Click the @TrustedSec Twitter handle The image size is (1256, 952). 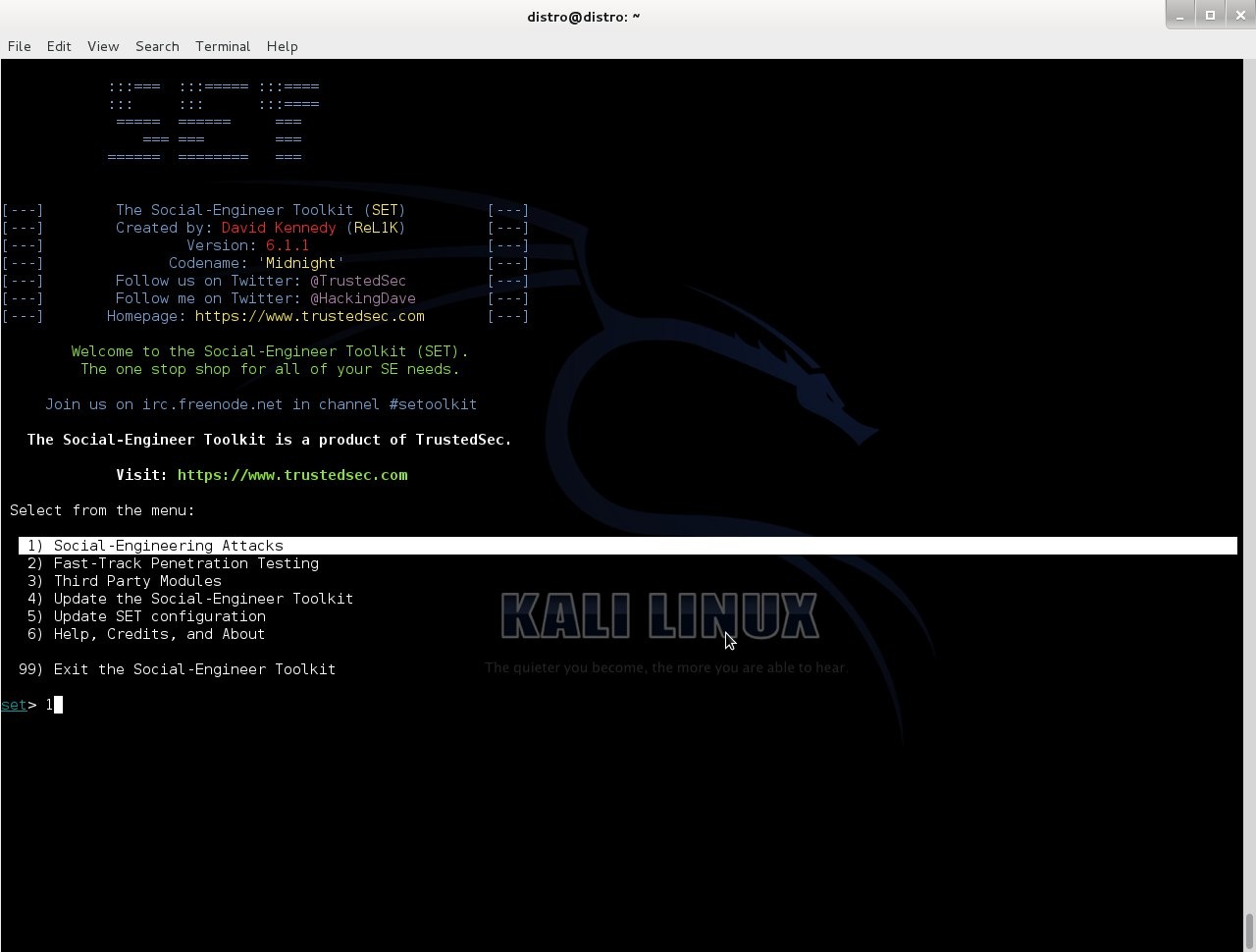[358, 281]
